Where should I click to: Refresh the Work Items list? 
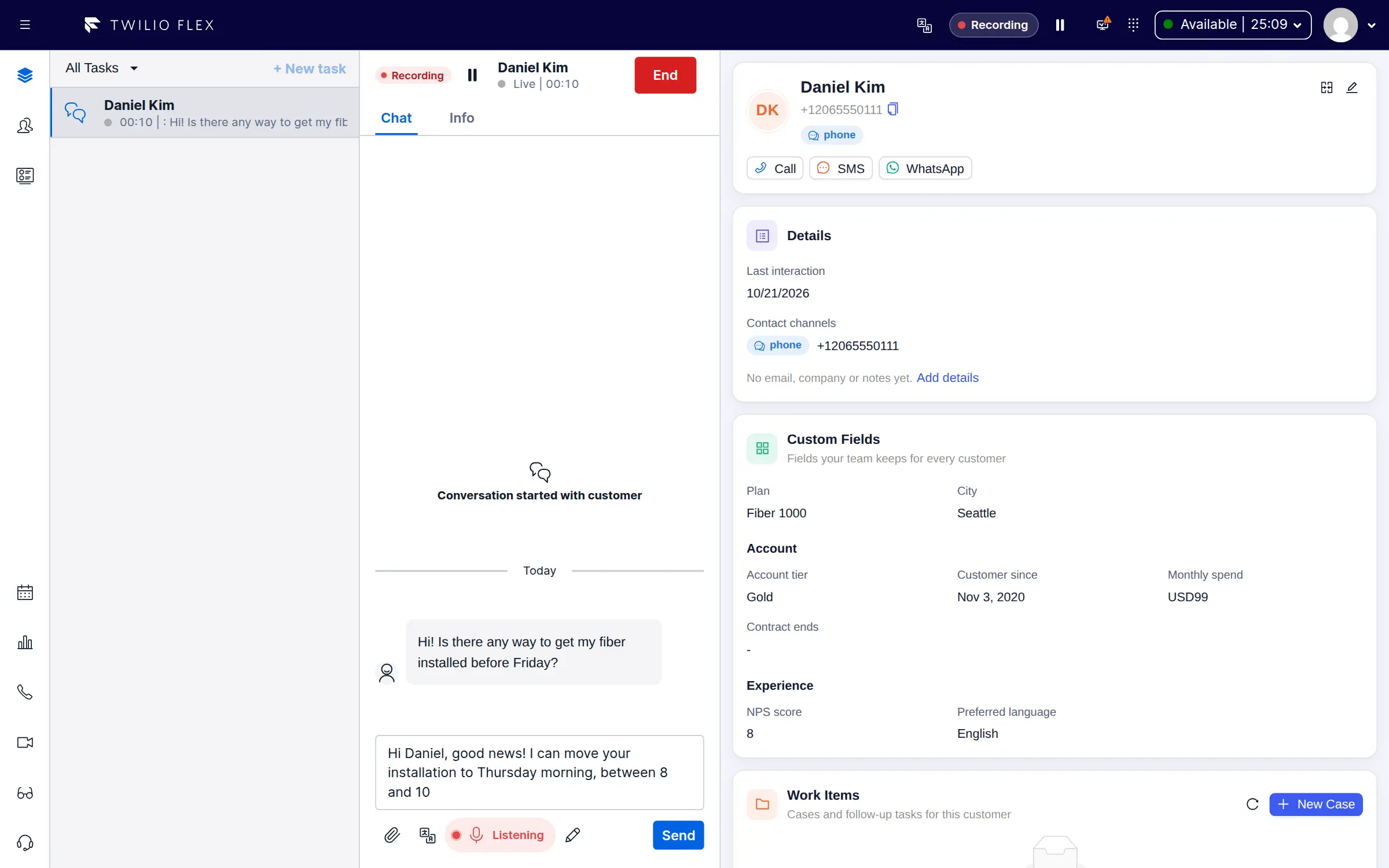click(1252, 804)
